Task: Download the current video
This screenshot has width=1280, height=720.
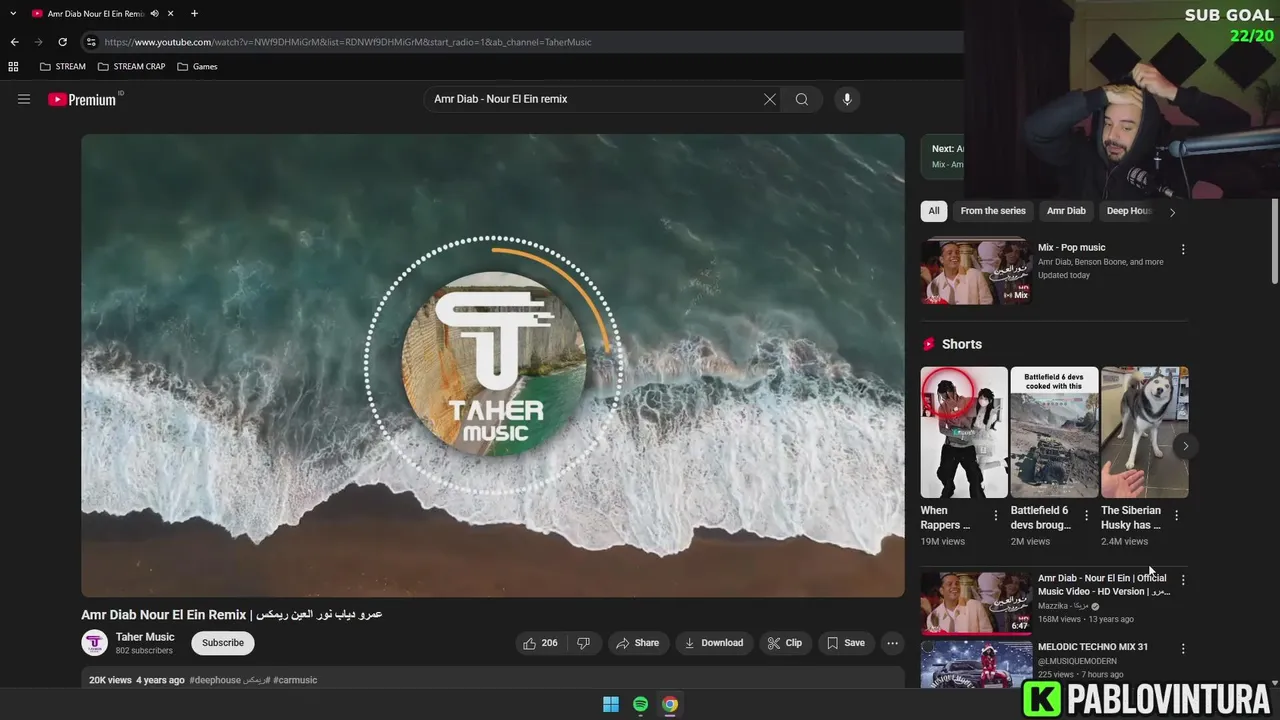Action: (x=714, y=643)
